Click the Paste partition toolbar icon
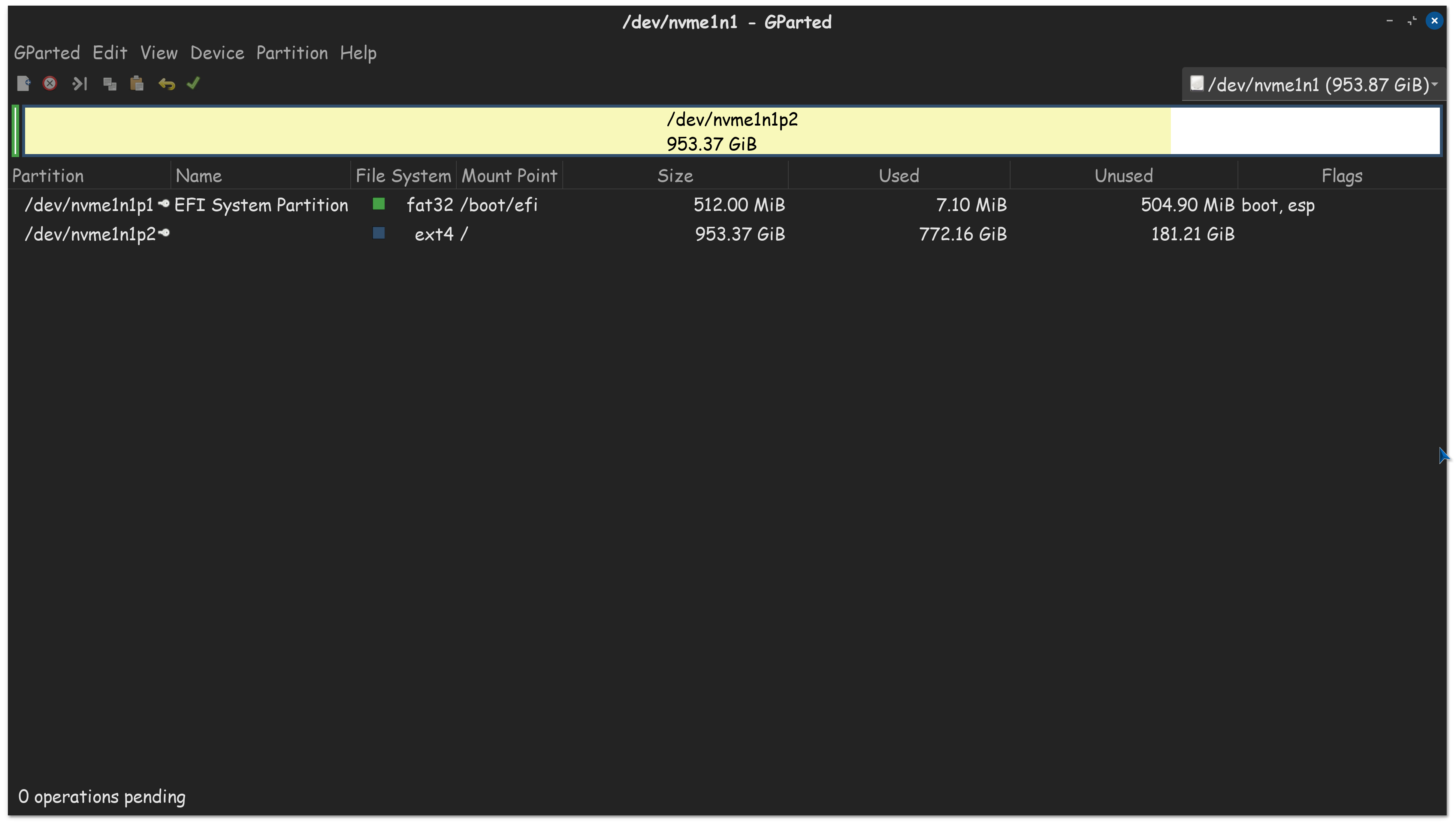 click(x=137, y=84)
